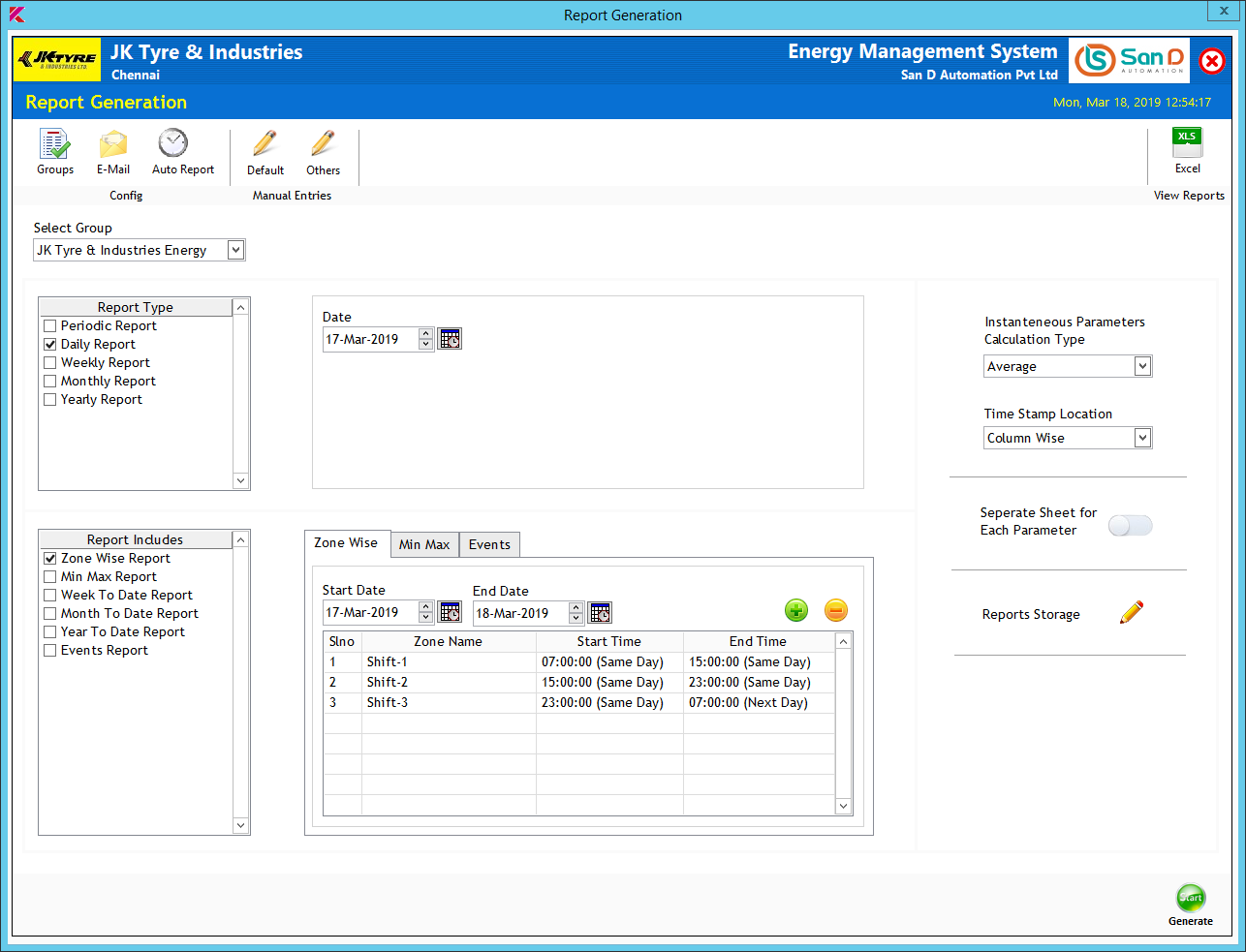This screenshot has width=1246, height=952.
Task: Click the app icon in title bar
Action: click(16, 15)
